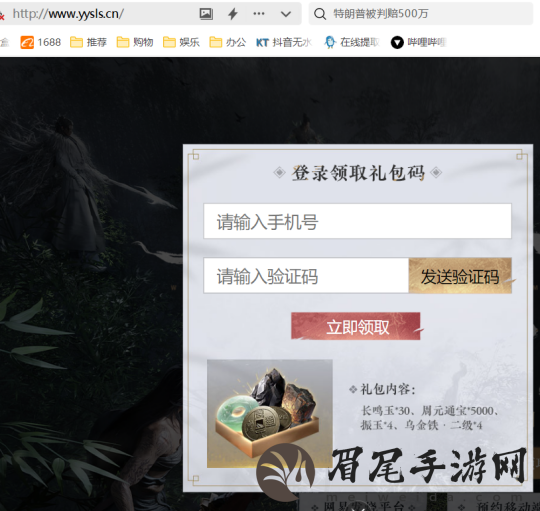The height and width of the screenshot is (511, 540).
Task: Focus the 请输入验证码 verification code field
Action: coord(306,275)
